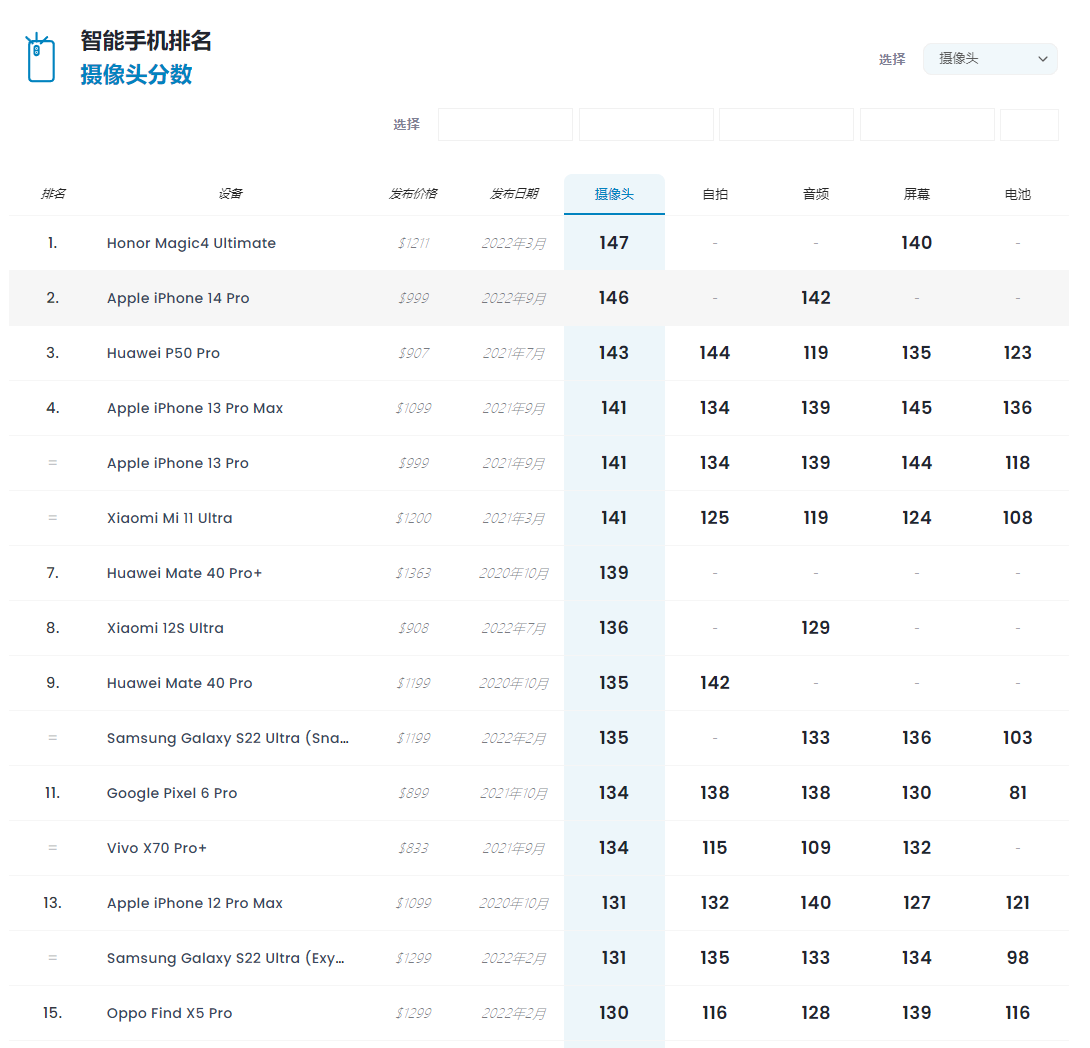Switch to the 屏幕 score tab
Screen dimensions: 1090x1048
pos(916,195)
